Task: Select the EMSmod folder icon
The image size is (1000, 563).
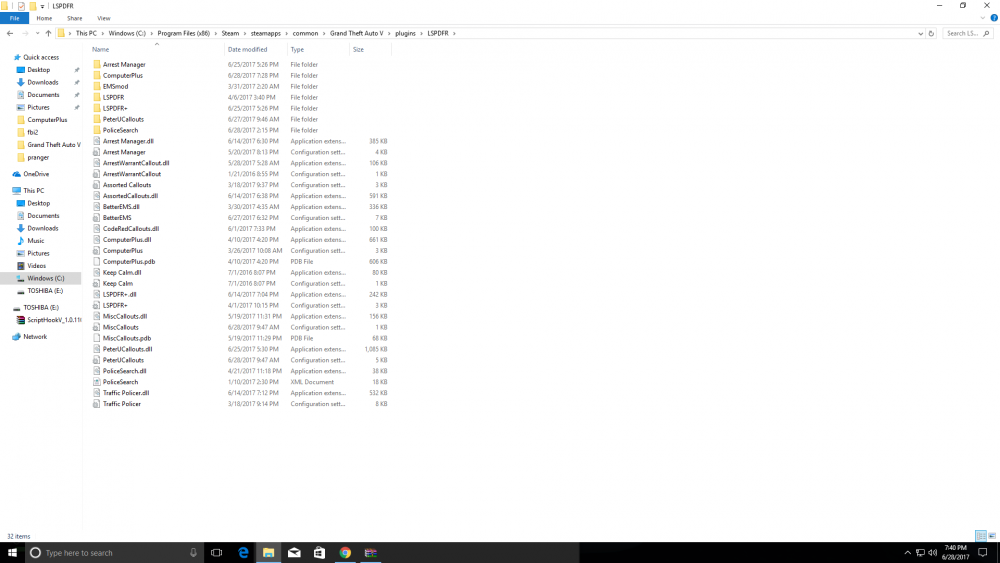Action: pyautogui.click(x=97, y=86)
